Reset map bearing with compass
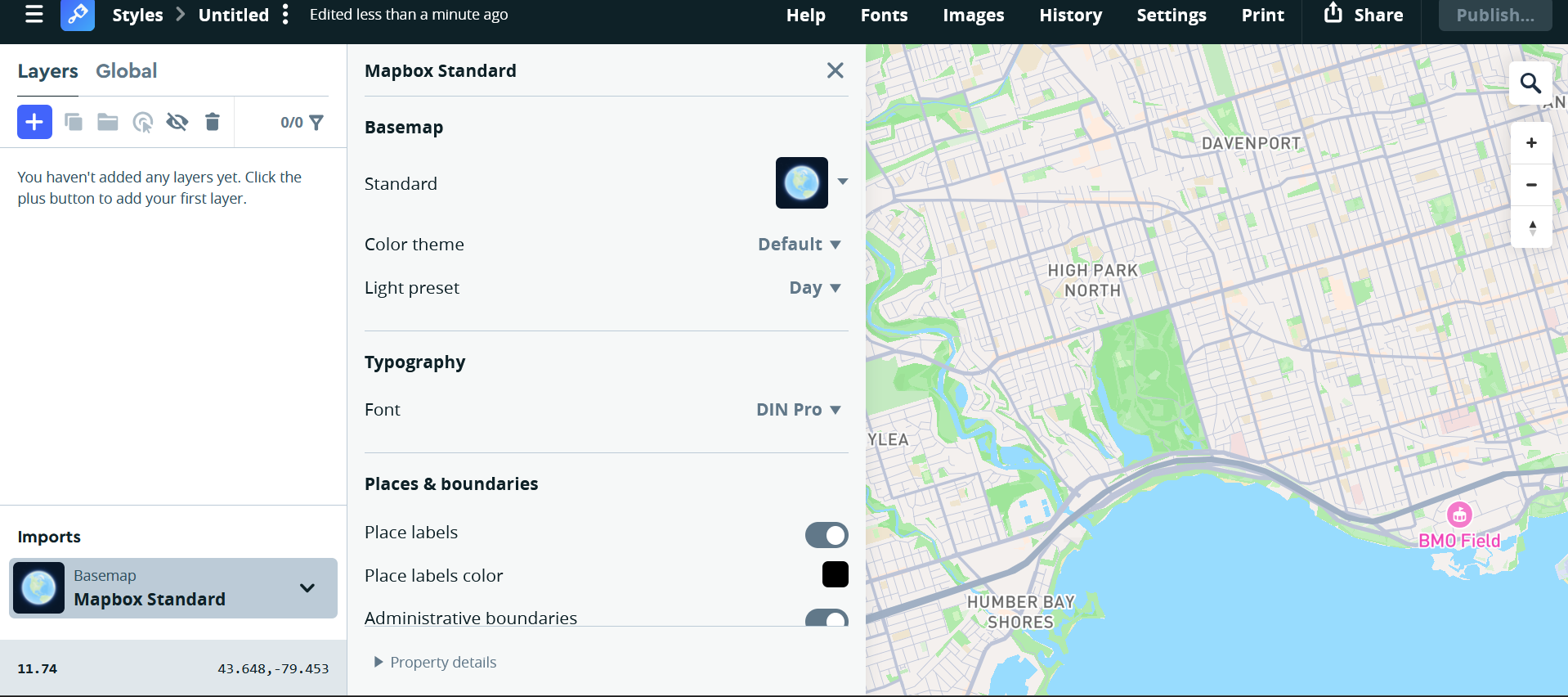Viewport: 1568px width, 697px height. [1532, 227]
